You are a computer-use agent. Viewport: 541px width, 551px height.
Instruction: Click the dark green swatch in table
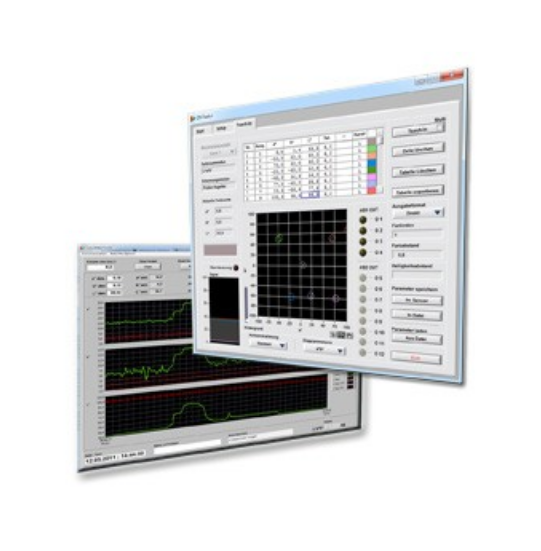[372, 170]
